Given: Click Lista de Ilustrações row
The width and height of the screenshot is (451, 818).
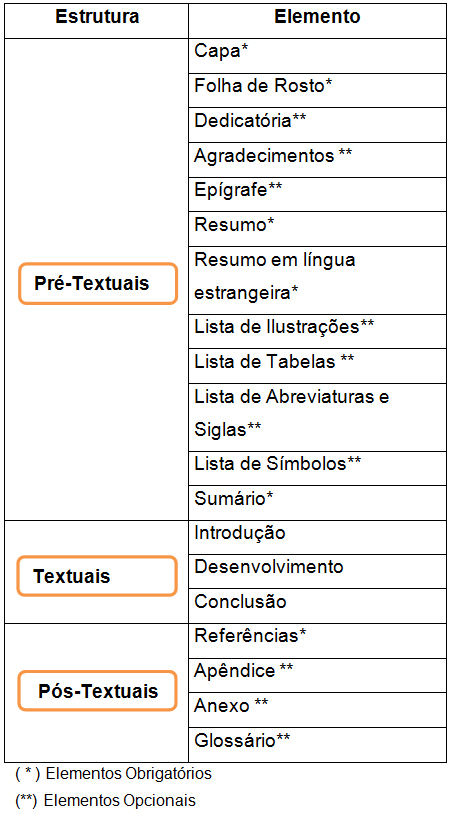Looking at the screenshot, I should (x=318, y=331).
